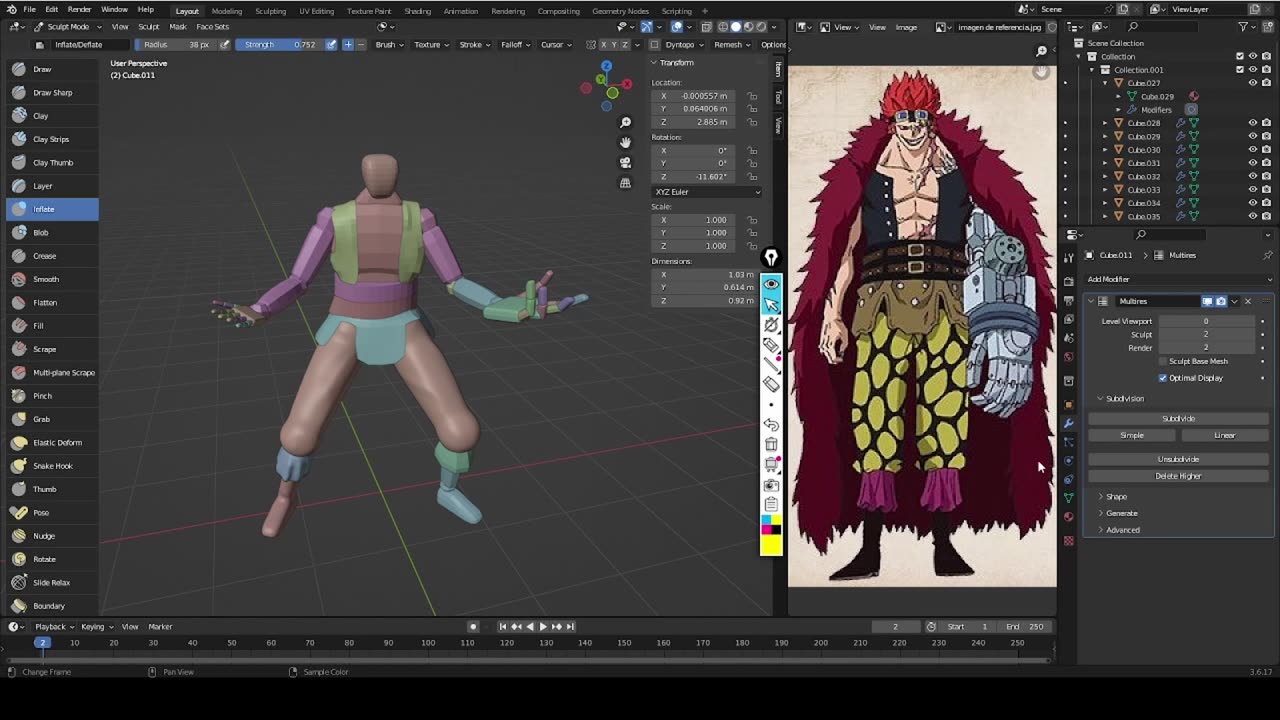
Task: Disable render camera icon for Cube.034
Action: 1265,203
